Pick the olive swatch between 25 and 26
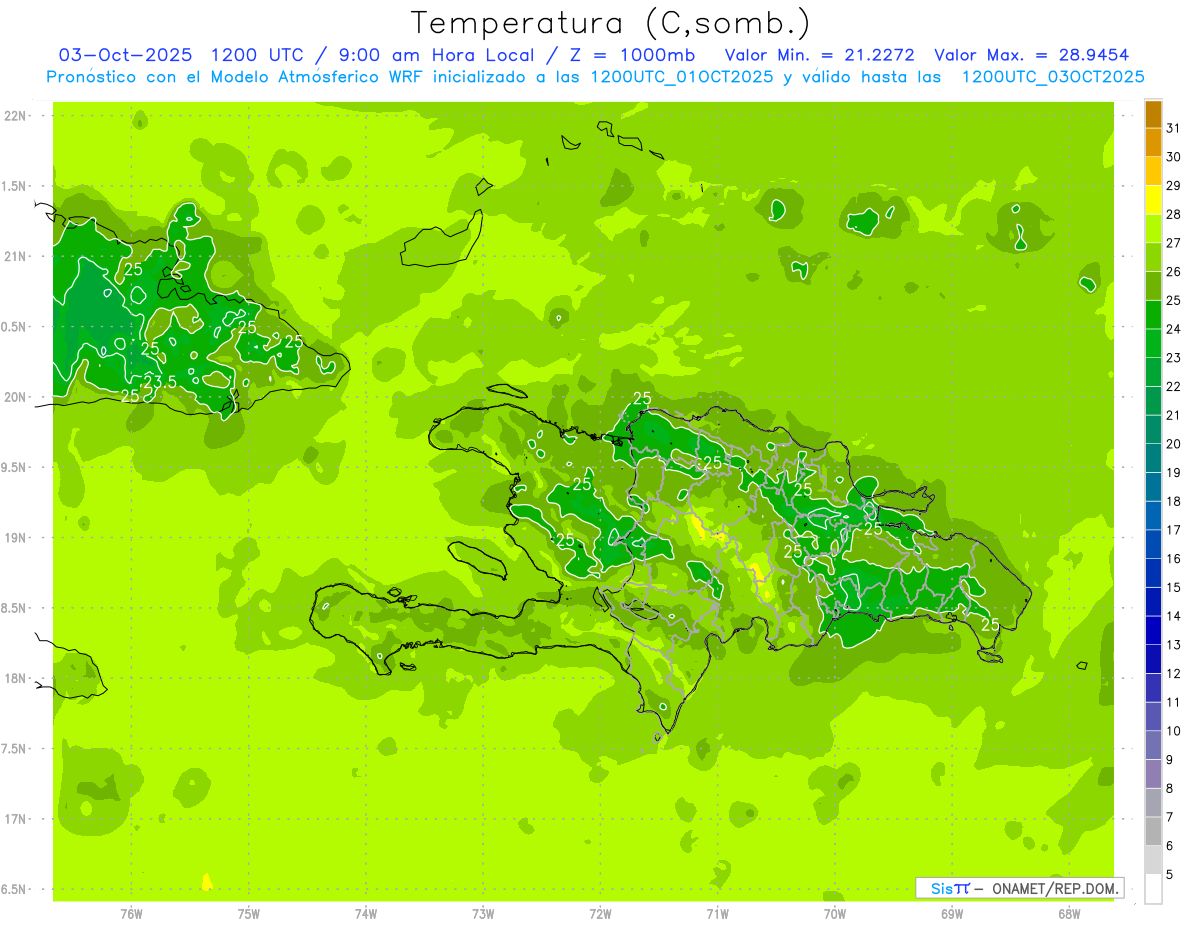The height and width of the screenshot is (927, 1200). [1153, 286]
